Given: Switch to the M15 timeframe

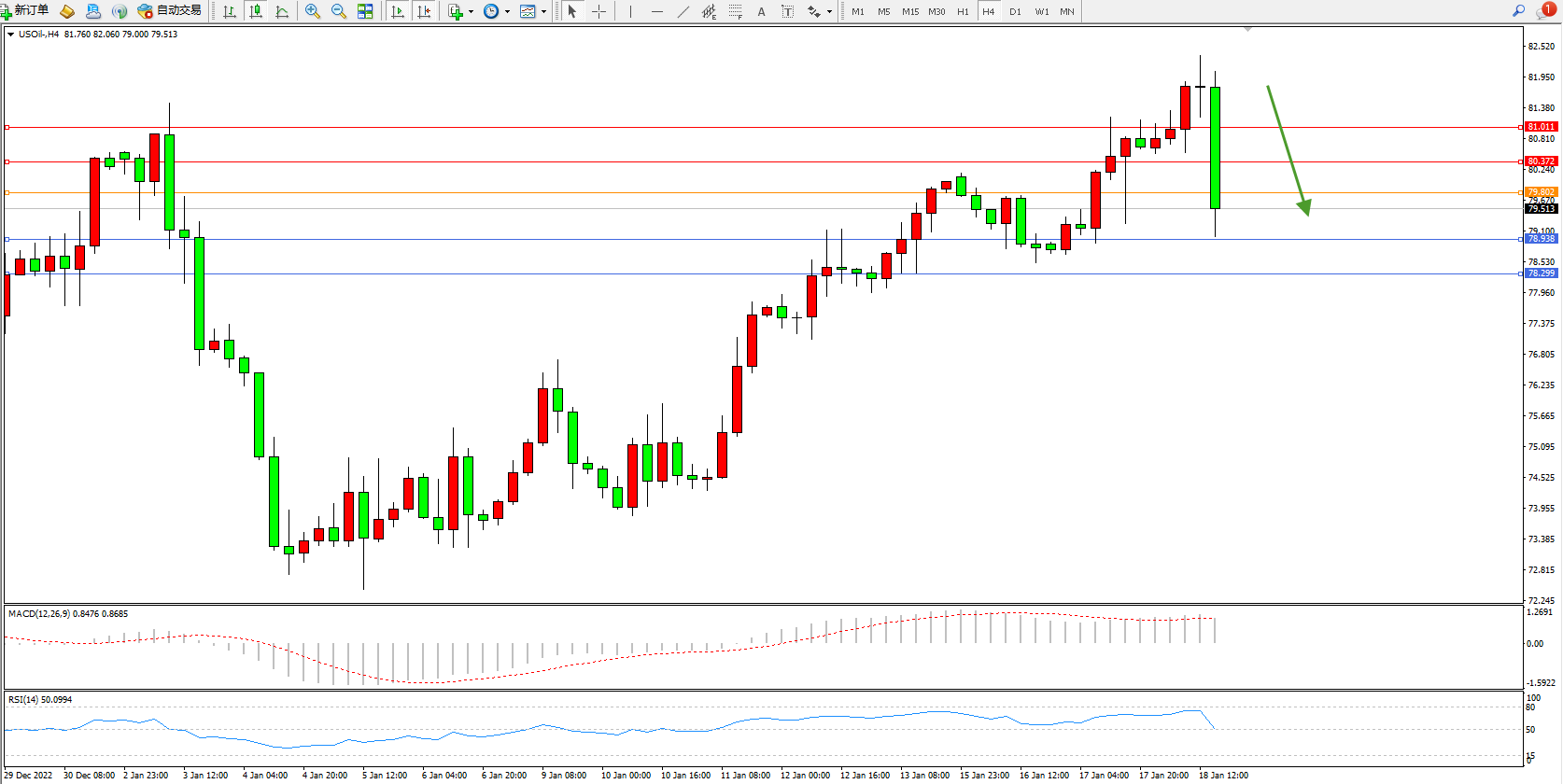Looking at the screenshot, I should click(910, 11).
